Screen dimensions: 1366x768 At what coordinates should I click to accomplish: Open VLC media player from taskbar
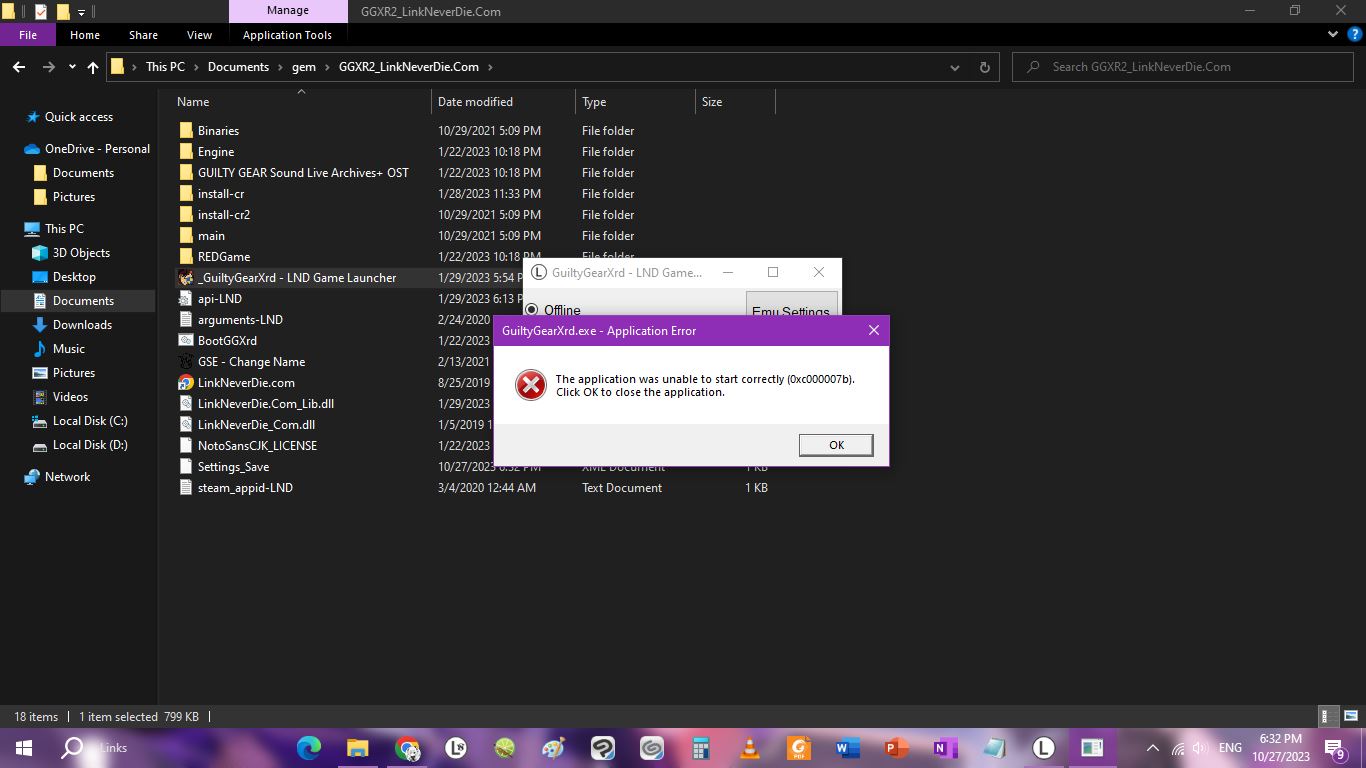pos(749,747)
